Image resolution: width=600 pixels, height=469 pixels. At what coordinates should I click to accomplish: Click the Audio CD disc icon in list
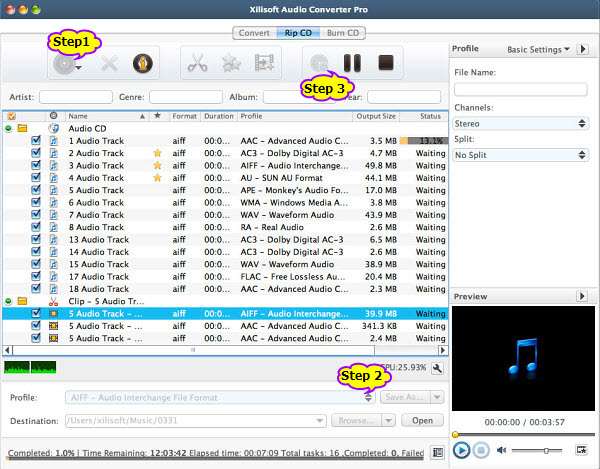[x=54, y=129]
